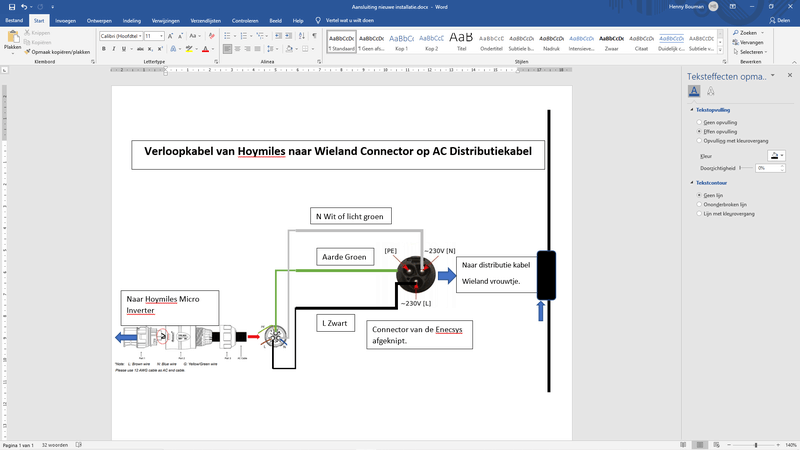This screenshot has height=450, width=800.
Task: Open line spacing dropdown
Action: [271, 49]
